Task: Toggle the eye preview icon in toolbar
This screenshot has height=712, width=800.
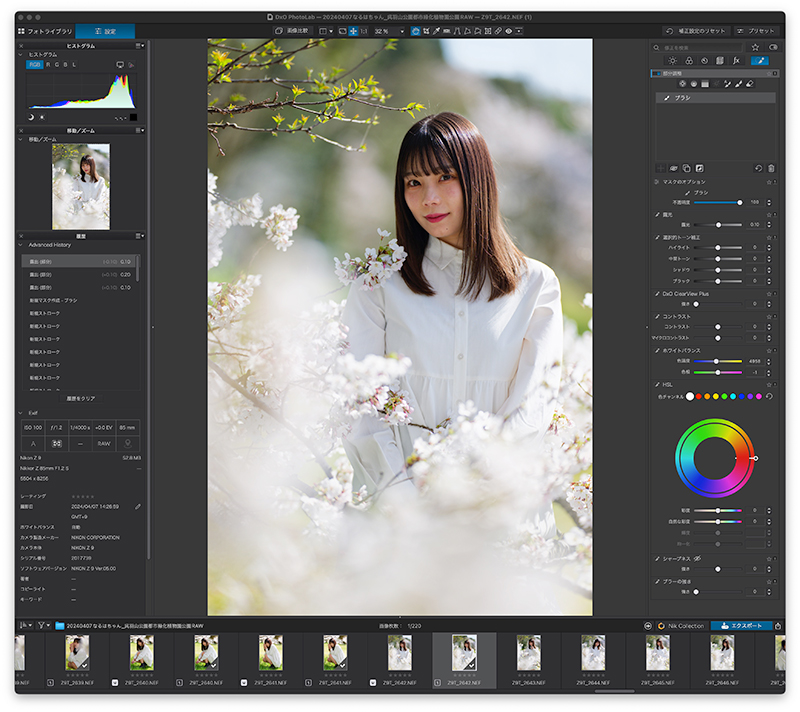Action: coord(509,31)
